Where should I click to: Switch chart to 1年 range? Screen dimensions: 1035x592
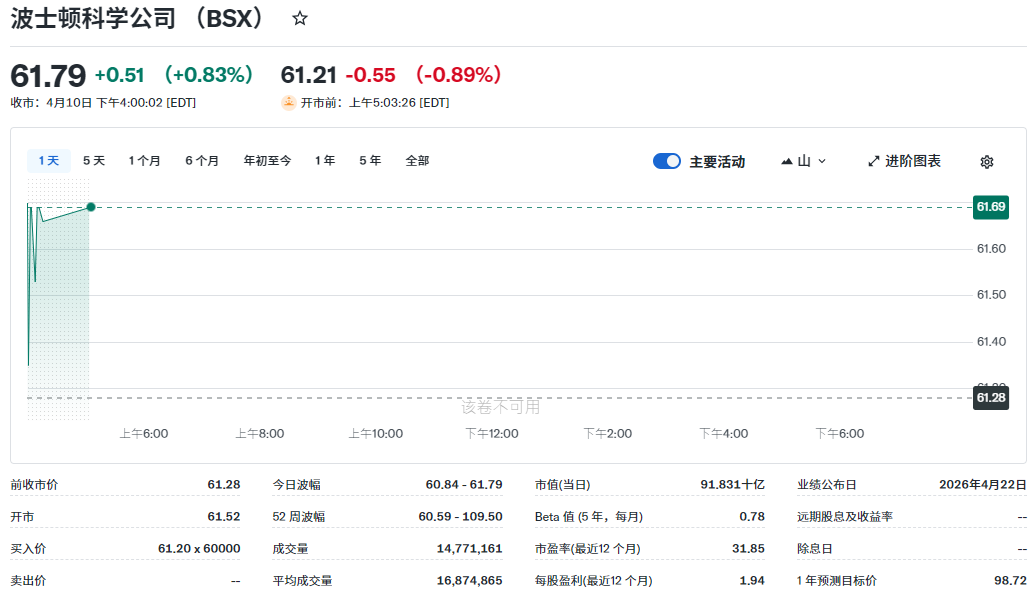click(325, 161)
